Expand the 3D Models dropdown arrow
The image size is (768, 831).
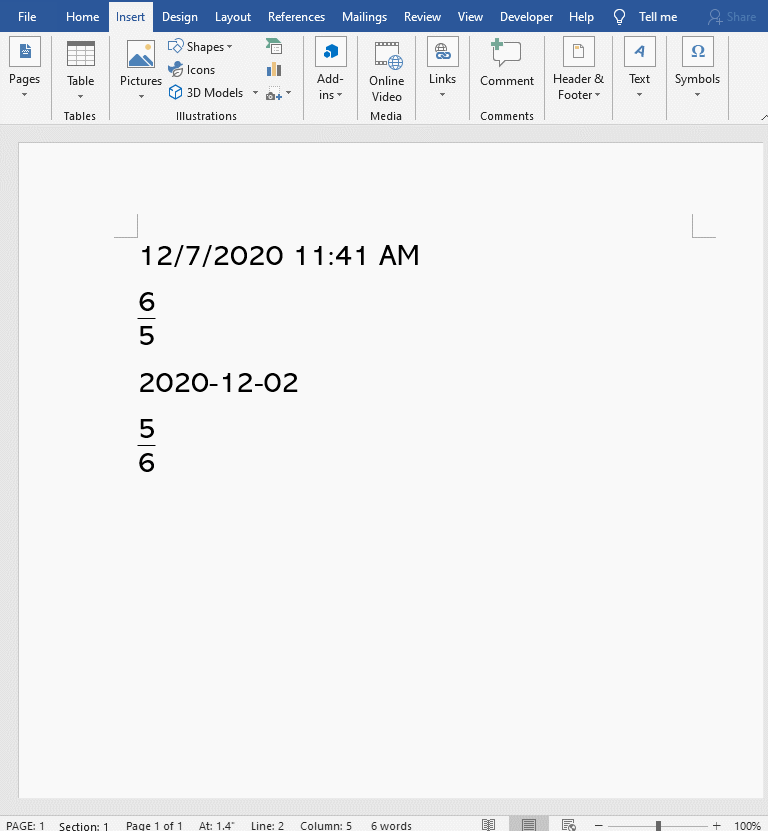point(255,93)
